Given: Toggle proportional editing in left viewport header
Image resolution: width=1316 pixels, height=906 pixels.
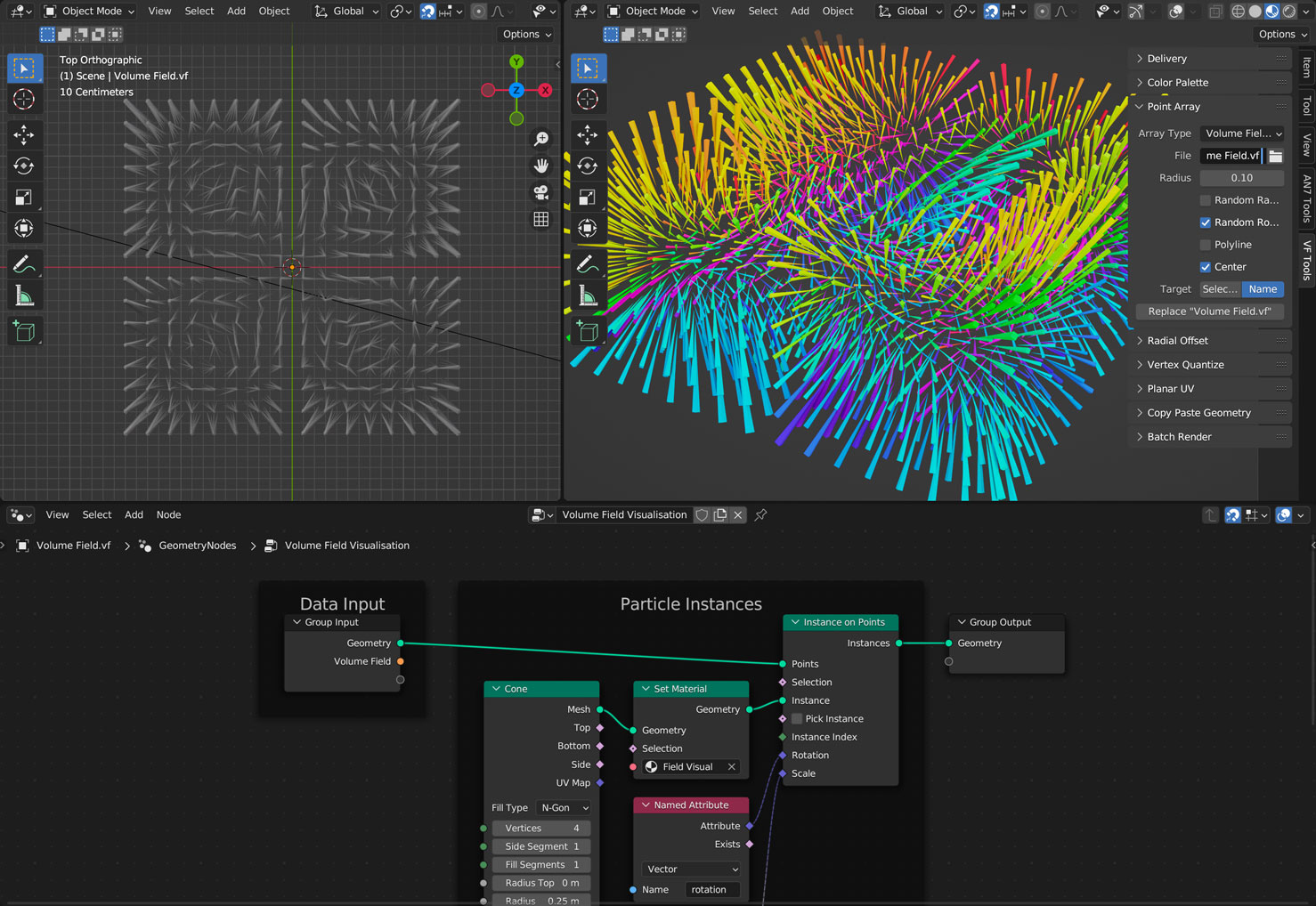Looking at the screenshot, I should coord(479,12).
